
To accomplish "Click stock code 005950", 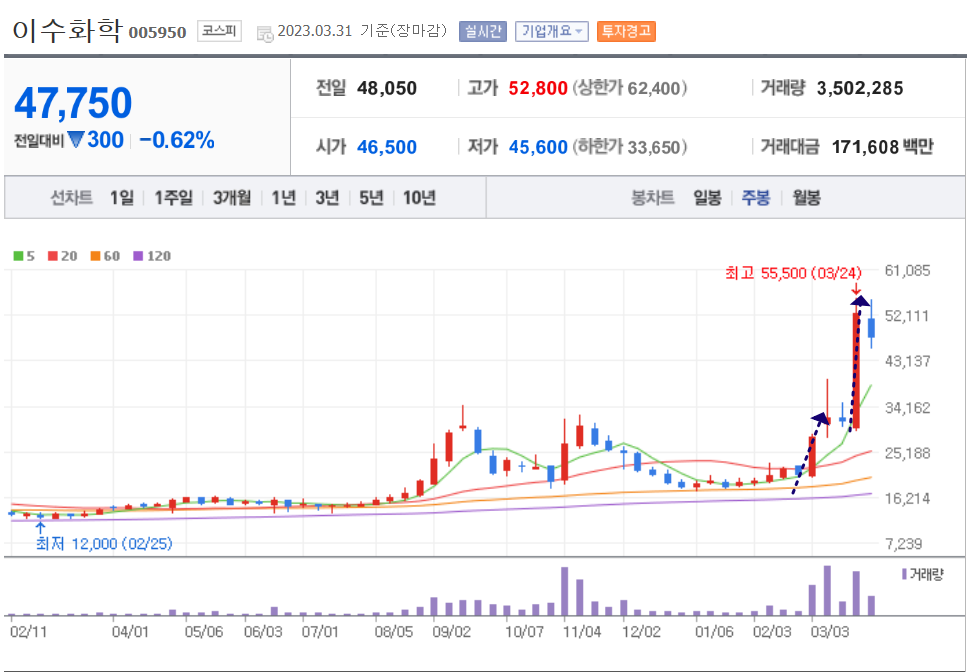I will point(157,33).
